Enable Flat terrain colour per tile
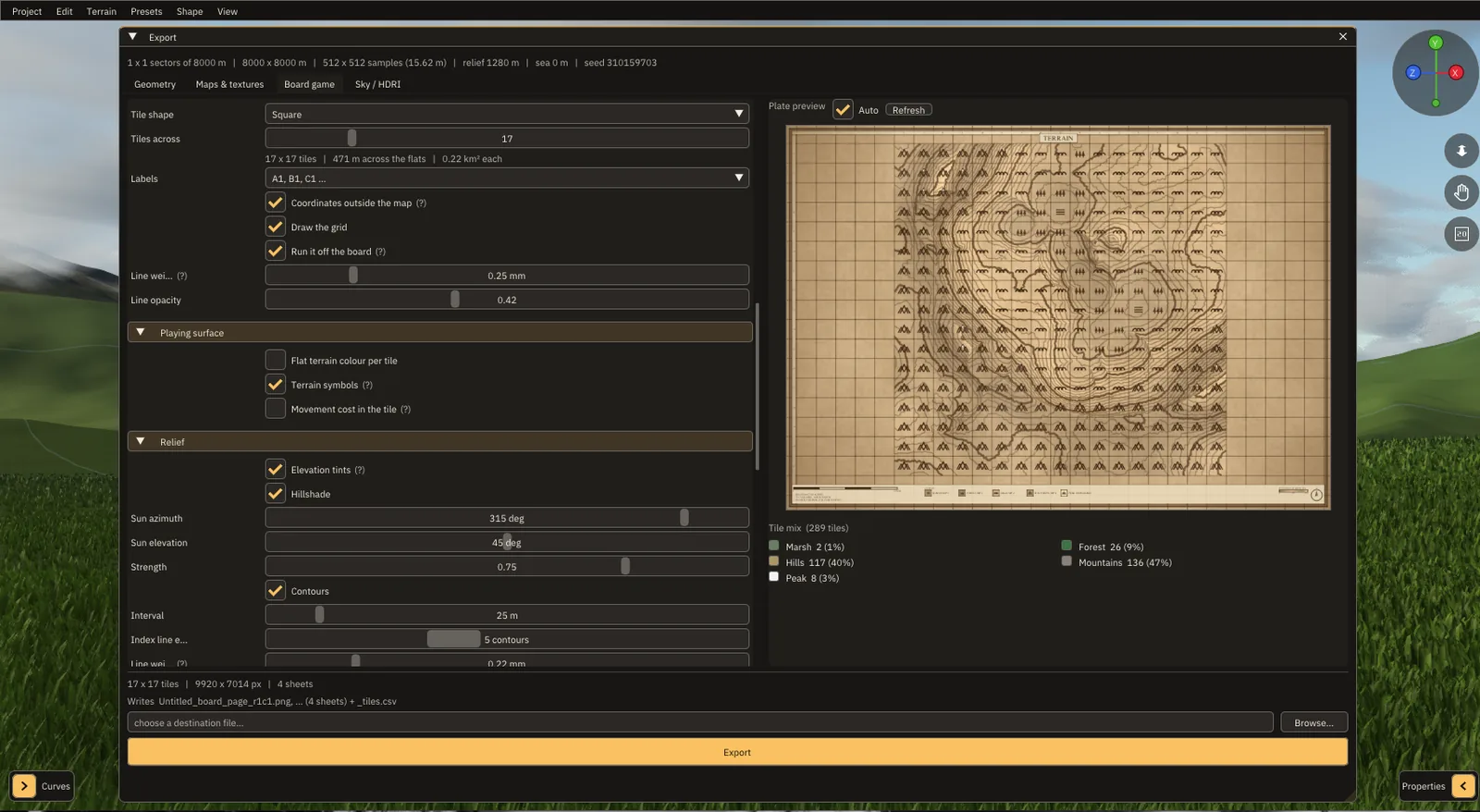 pos(276,360)
